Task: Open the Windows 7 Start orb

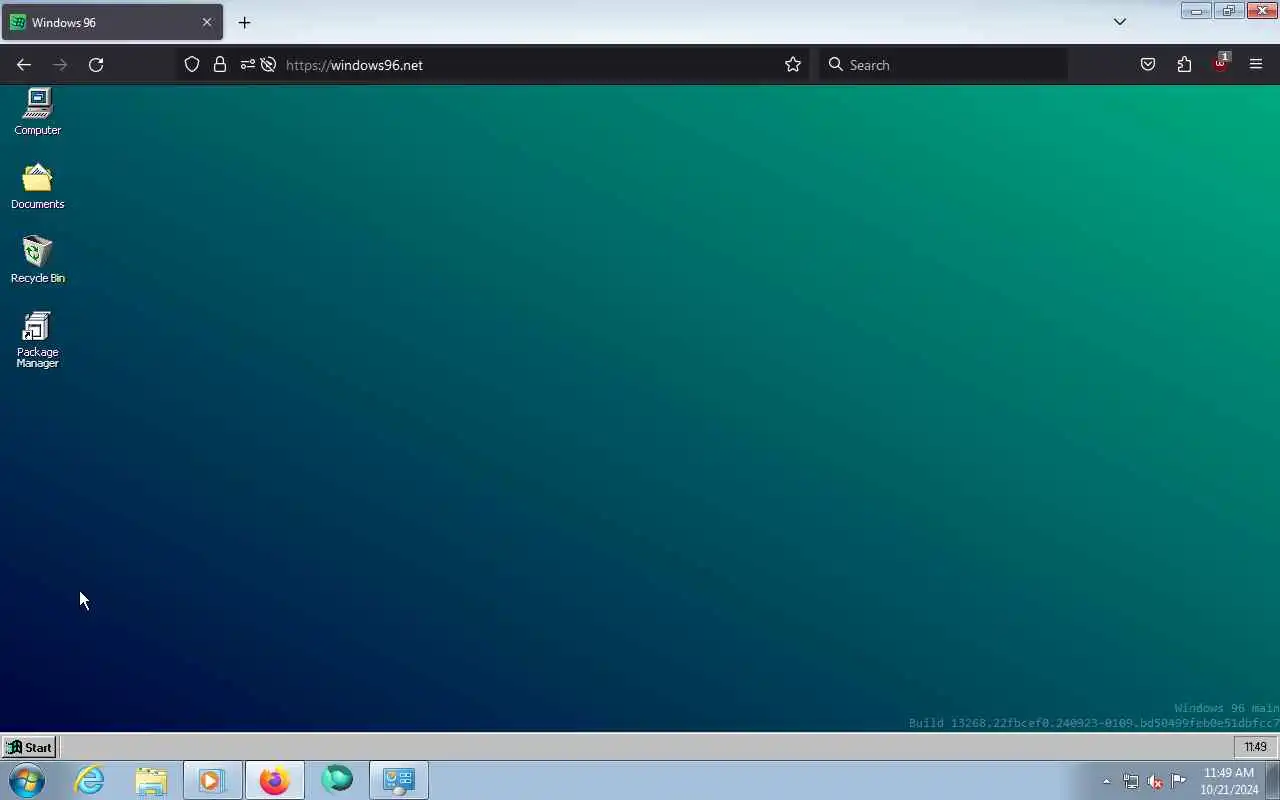Action: pos(27,780)
